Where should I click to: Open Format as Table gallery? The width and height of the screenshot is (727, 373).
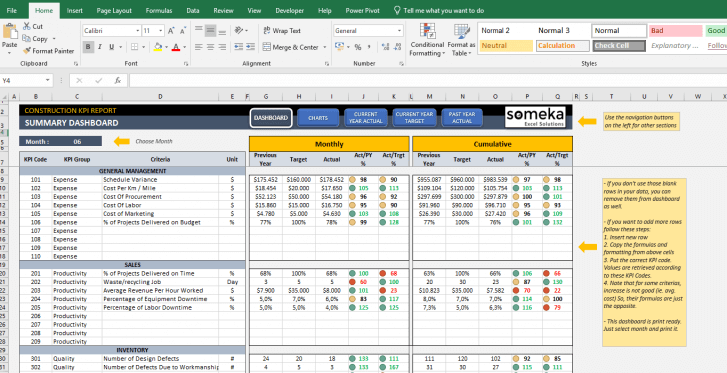(x=461, y=40)
